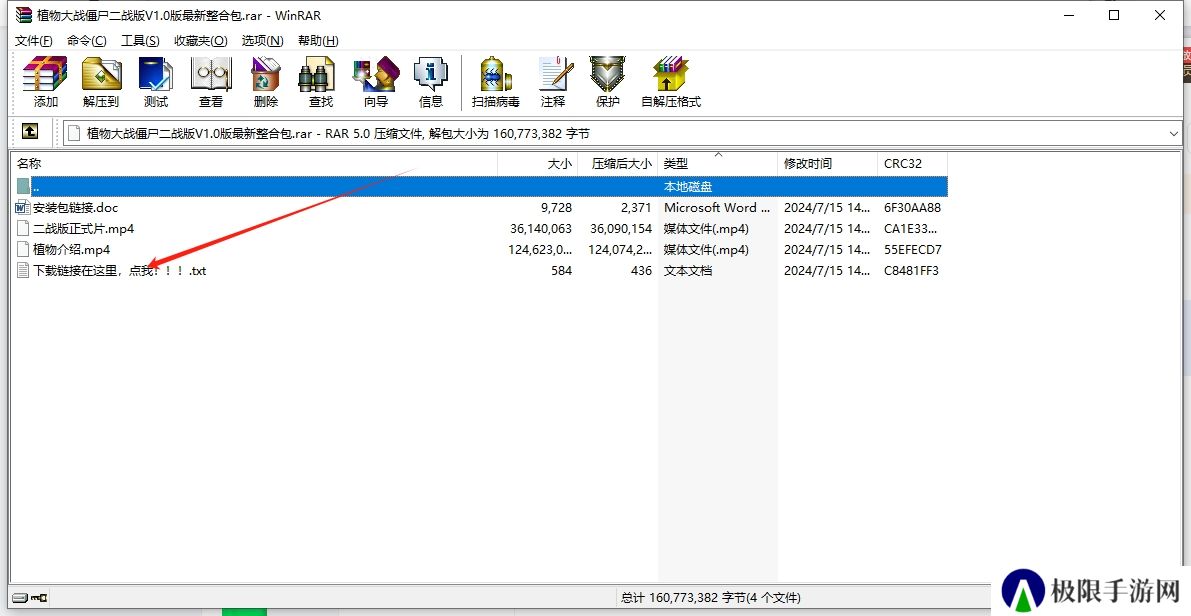The height and width of the screenshot is (616, 1191).
Task: Click the file icon of 二战版正式片.mp4
Action: point(23,229)
